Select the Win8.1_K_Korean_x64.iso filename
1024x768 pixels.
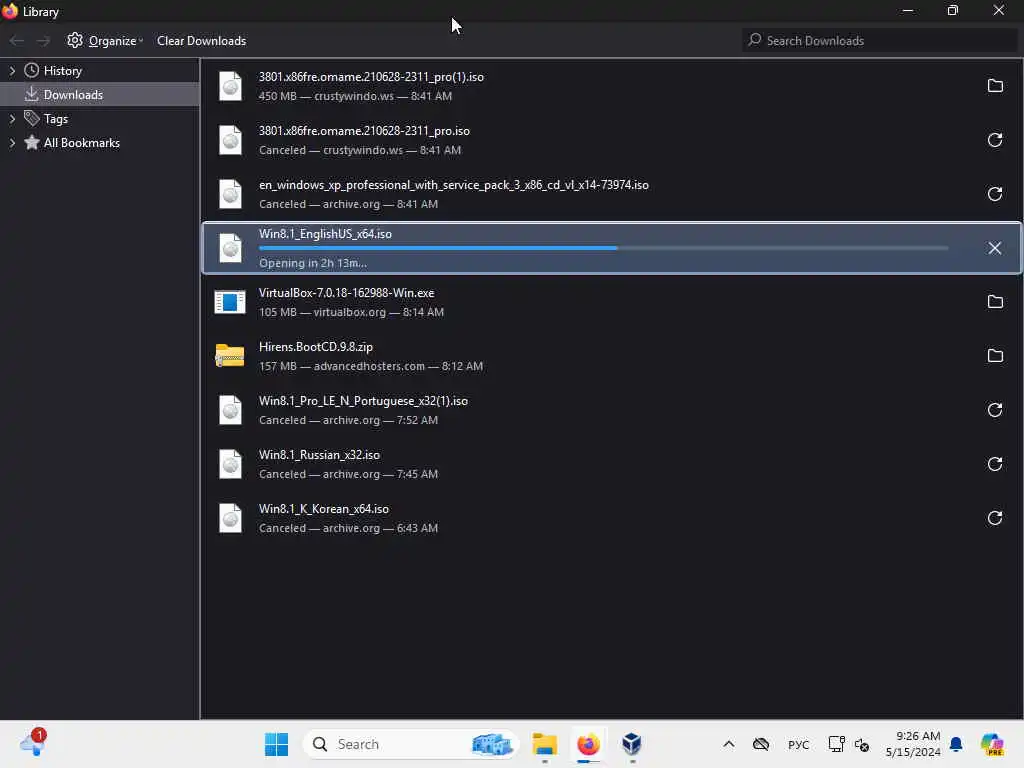point(323,509)
